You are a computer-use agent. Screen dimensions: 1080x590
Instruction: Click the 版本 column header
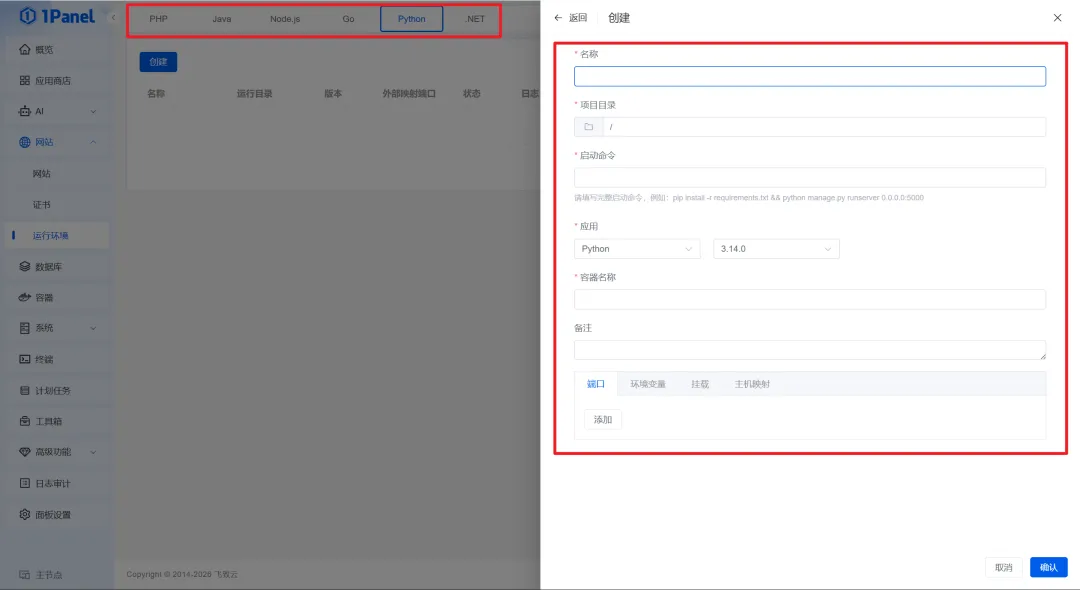coord(333,94)
